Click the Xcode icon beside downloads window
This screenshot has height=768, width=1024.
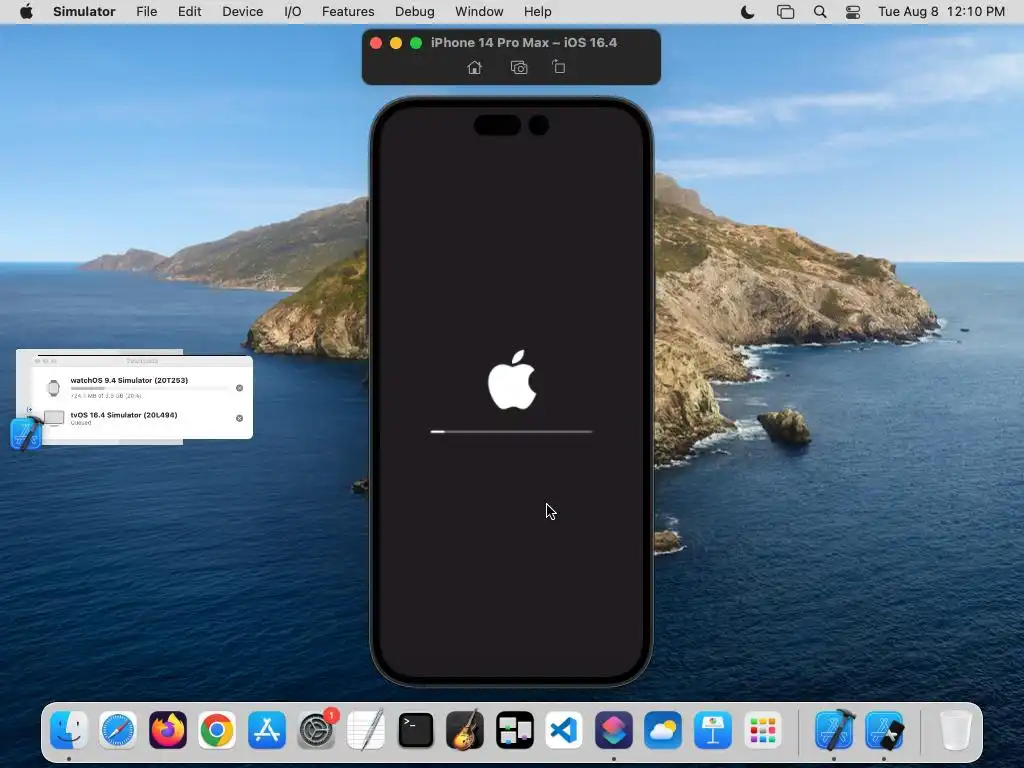26,433
